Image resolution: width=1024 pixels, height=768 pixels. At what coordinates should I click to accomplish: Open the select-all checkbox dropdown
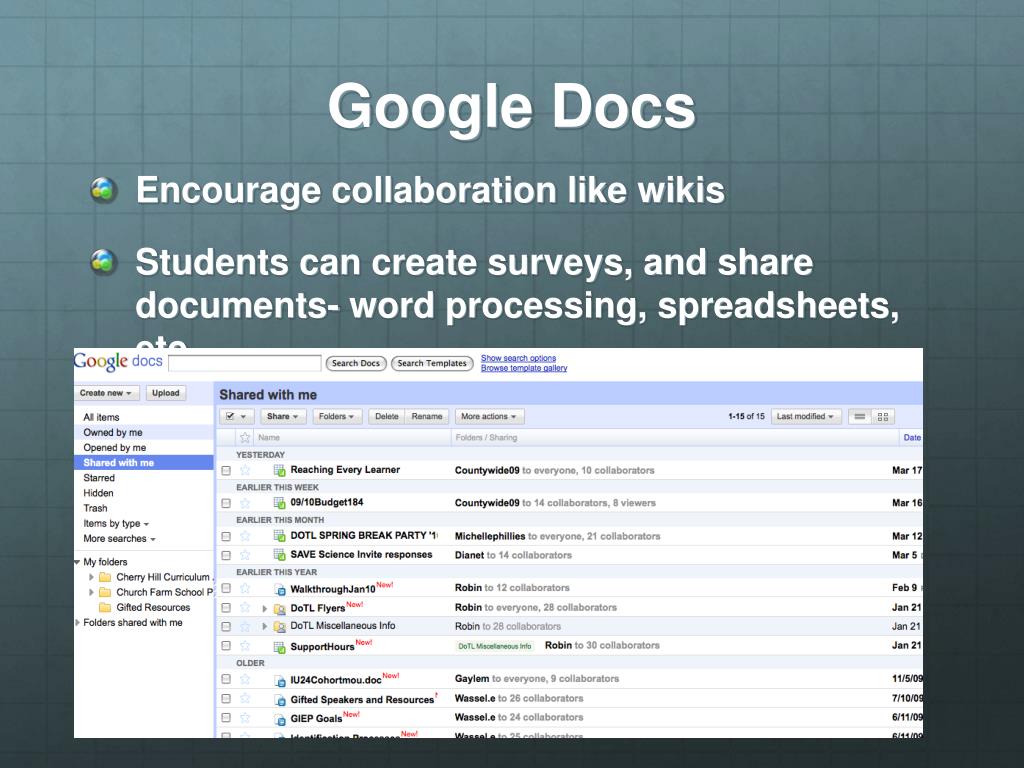236,417
